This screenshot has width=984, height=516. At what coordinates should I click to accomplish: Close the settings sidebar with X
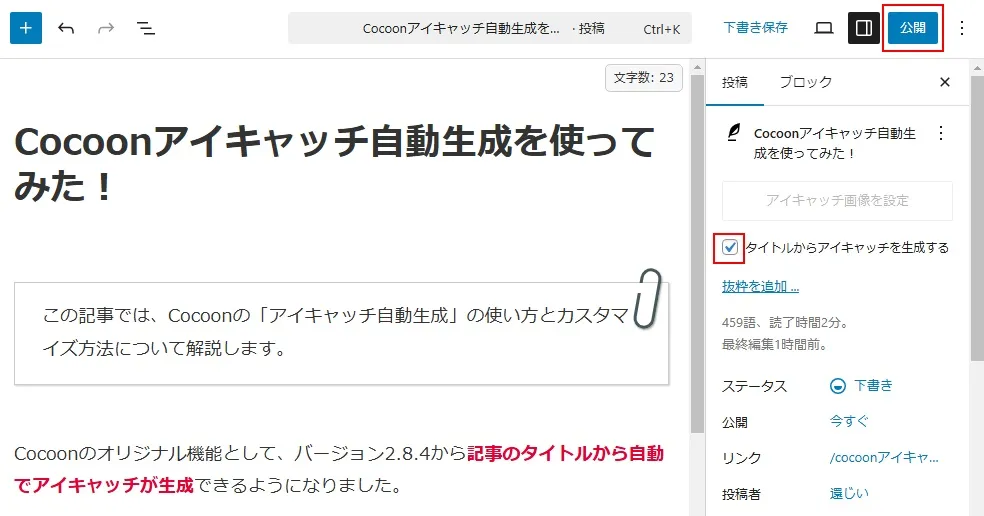click(x=945, y=82)
